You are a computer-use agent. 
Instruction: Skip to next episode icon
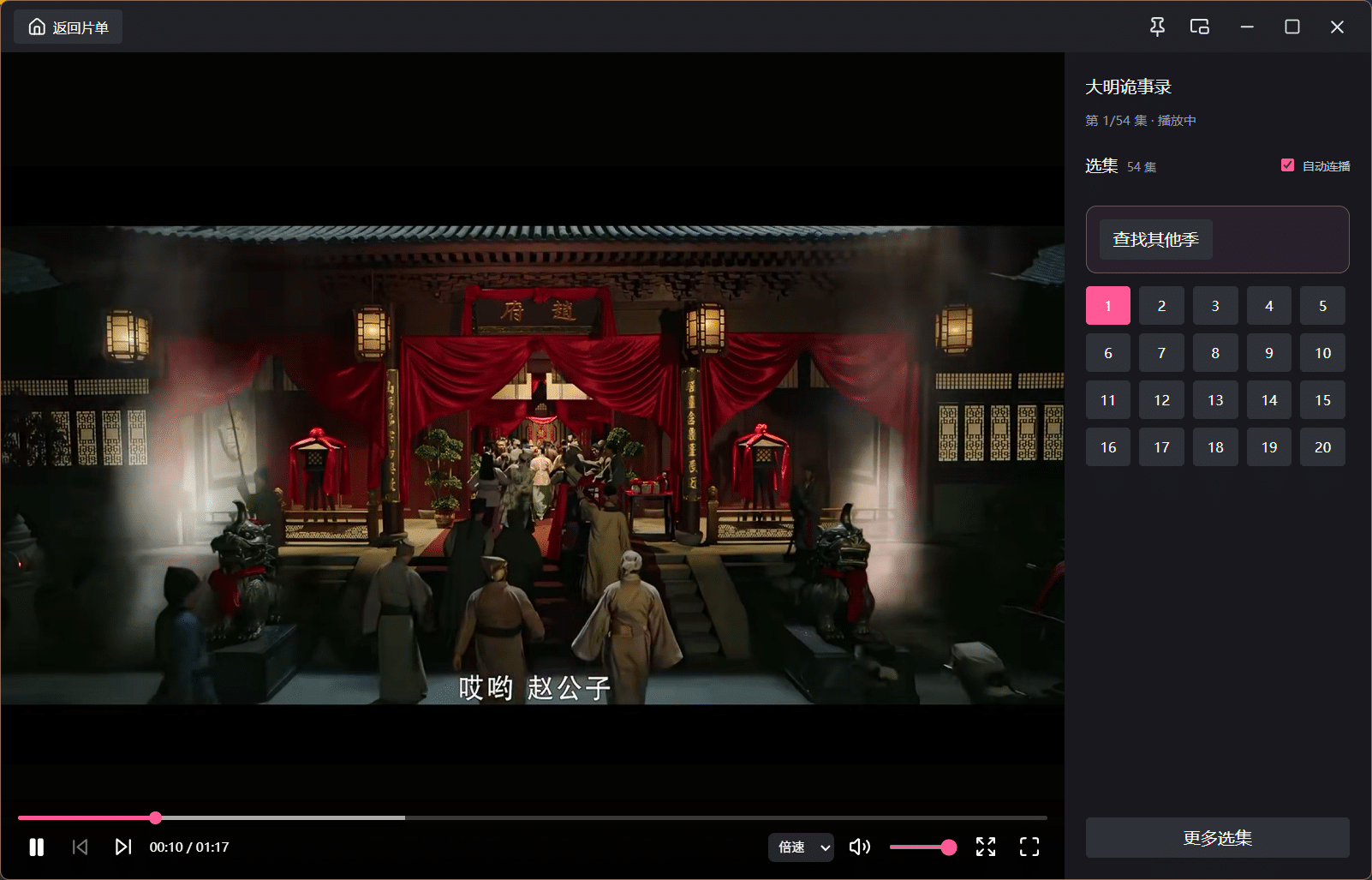(123, 847)
